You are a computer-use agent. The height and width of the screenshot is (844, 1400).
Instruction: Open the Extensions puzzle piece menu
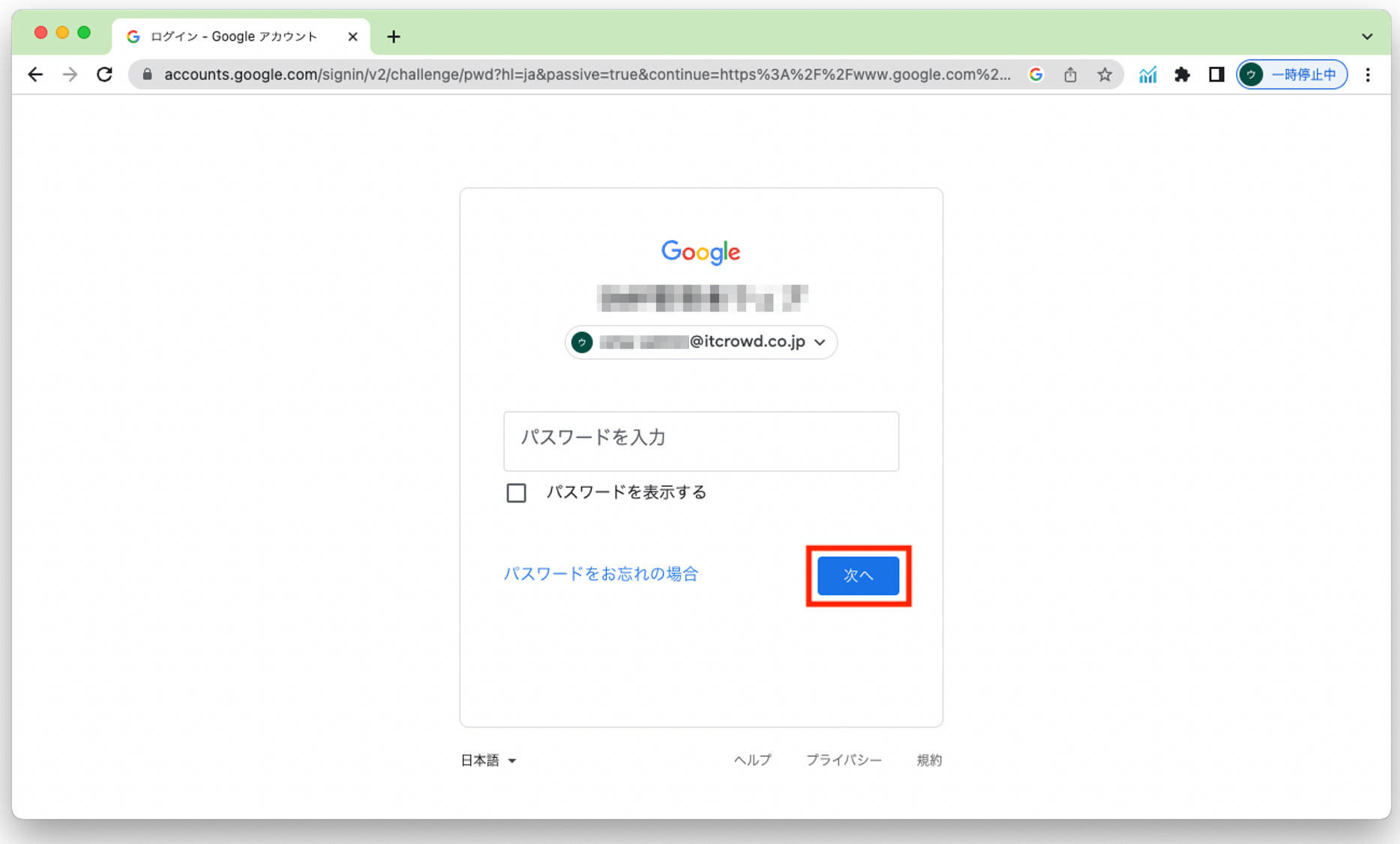coord(1182,74)
